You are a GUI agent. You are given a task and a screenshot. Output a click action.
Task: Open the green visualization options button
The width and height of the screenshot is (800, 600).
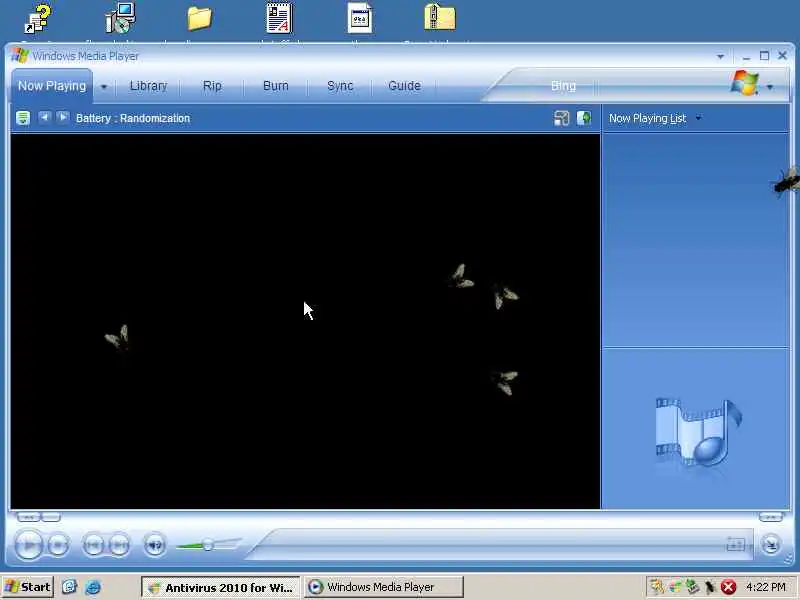pos(22,118)
